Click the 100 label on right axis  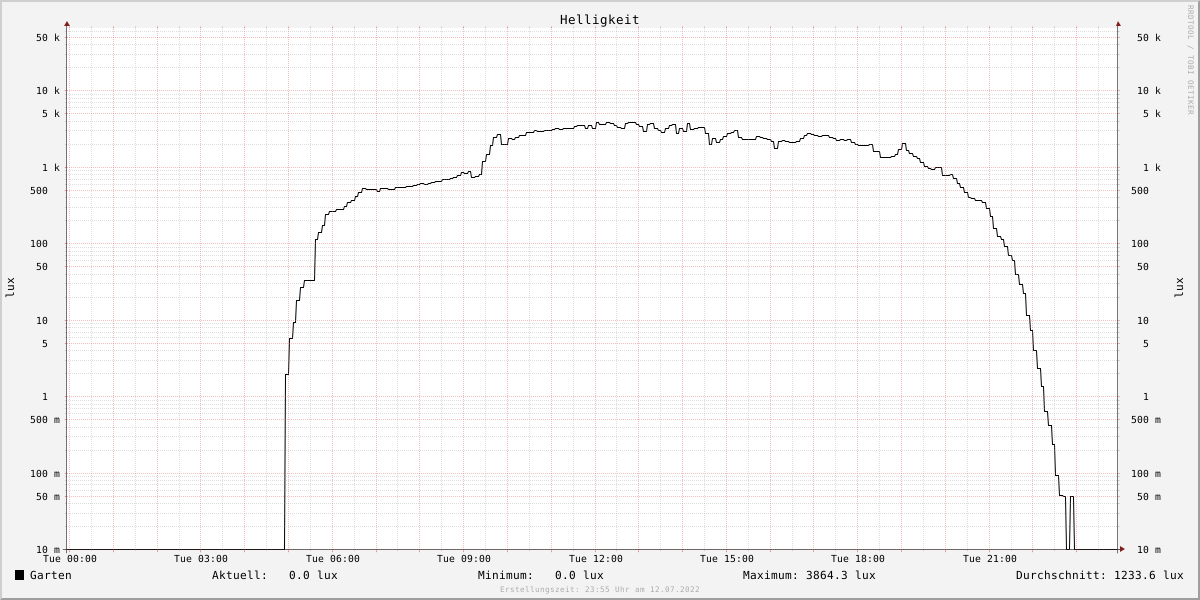click(1140, 244)
